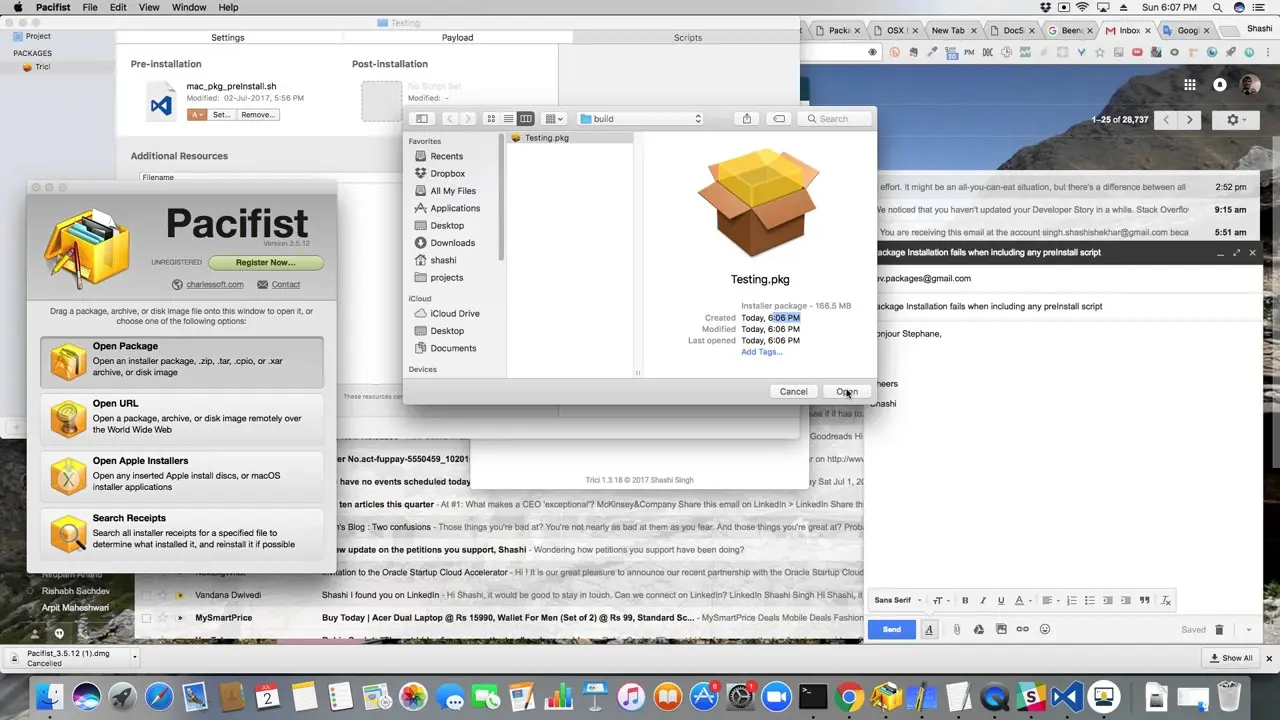This screenshot has height=720, width=1280.
Task: Select icon view in file dialog toolbar
Action: [x=491, y=119]
